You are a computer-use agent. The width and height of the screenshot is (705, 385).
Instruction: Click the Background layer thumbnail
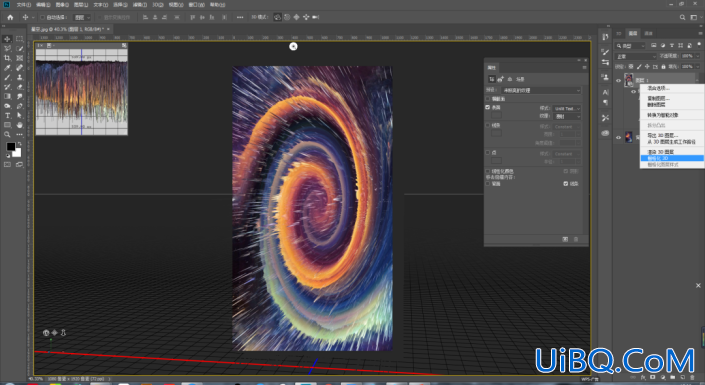(x=629, y=137)
